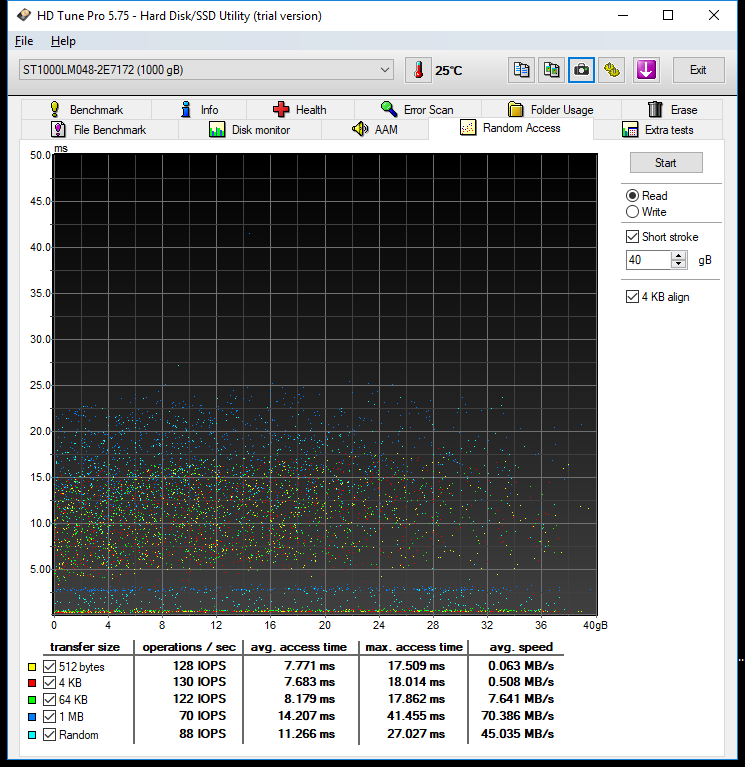This screenshot has height=767, width=745.
Task: Click the copy text to clipboard icon
Action: pos(521,70)
